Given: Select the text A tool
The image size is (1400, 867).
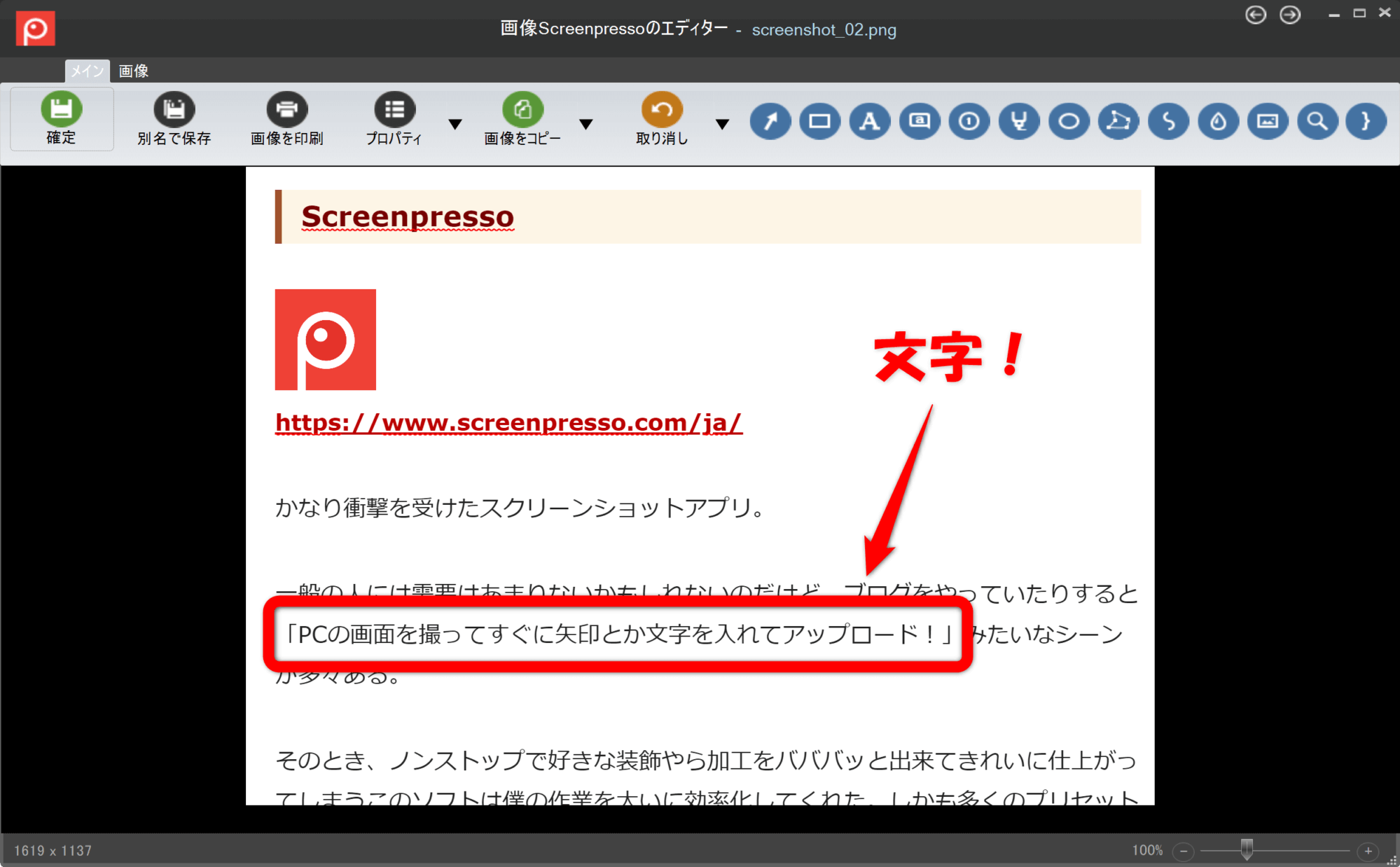Looking at the screenshot, I should pos(870,121).
